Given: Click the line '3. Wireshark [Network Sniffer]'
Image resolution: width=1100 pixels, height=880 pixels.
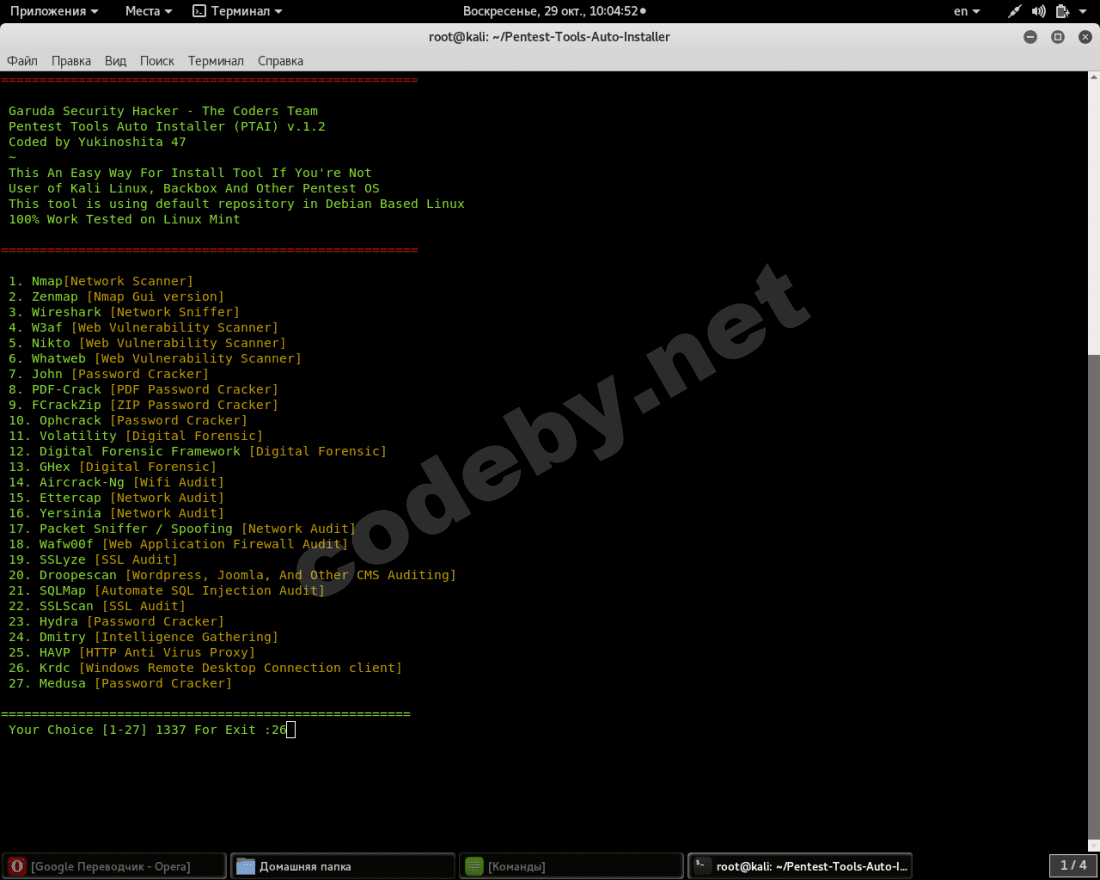Looking at the screenshot, I should pyautogui.click(x=124, y=312).
